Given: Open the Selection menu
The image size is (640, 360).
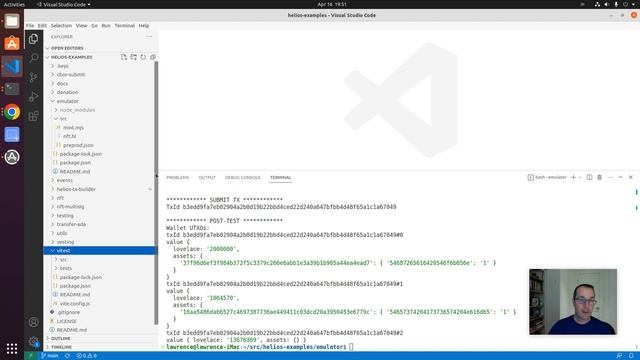Looking at the screenshot, I should click(x=61, y=25).
